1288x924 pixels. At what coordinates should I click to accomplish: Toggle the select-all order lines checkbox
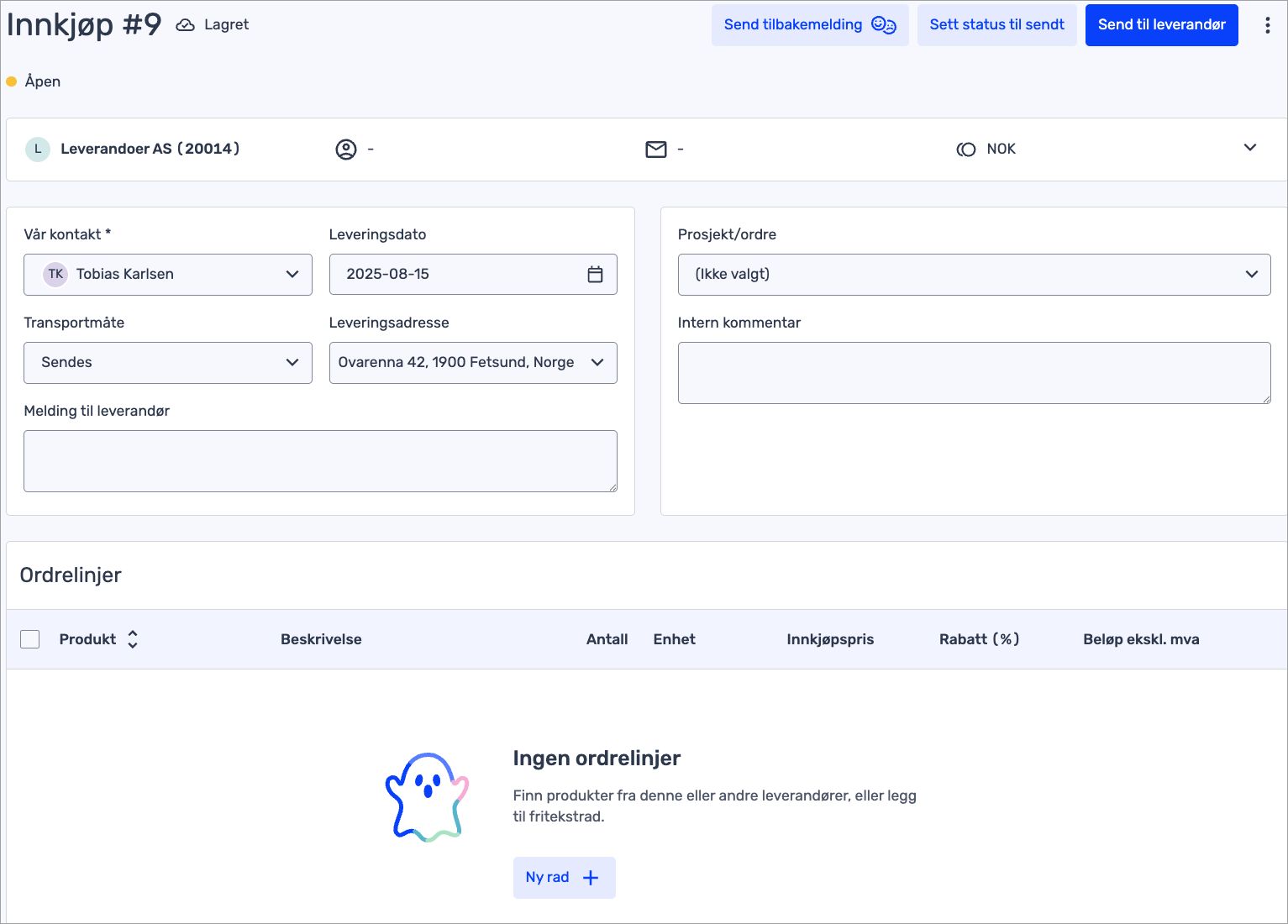point(30,639)
